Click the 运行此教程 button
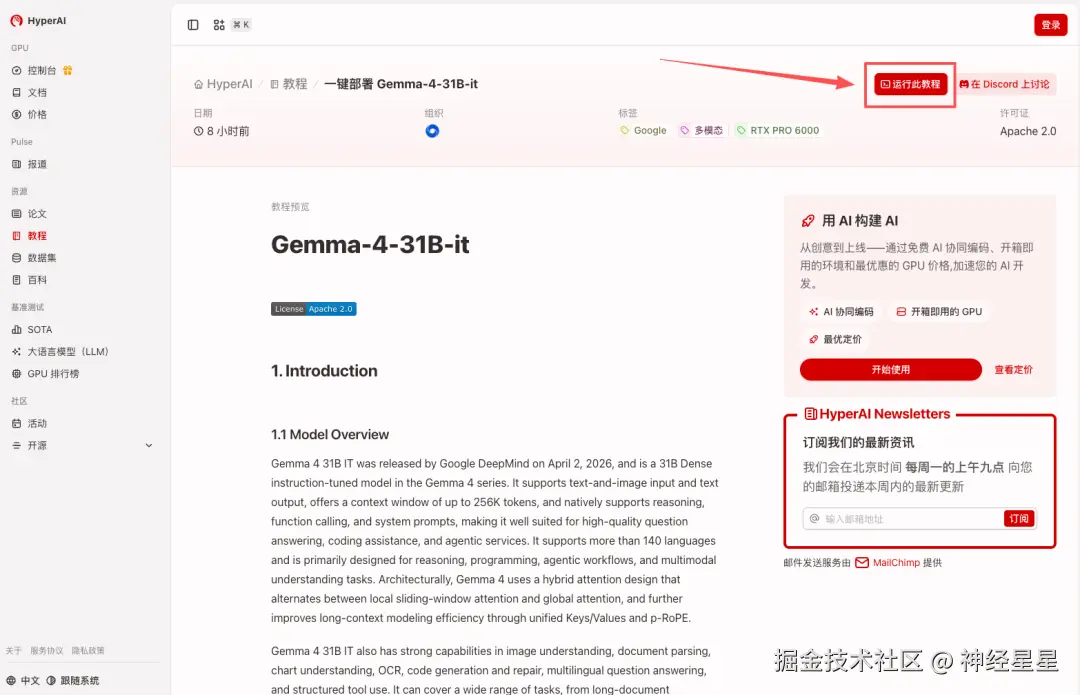The height and width of the screenshot is (695, 1080). [909, 84]
